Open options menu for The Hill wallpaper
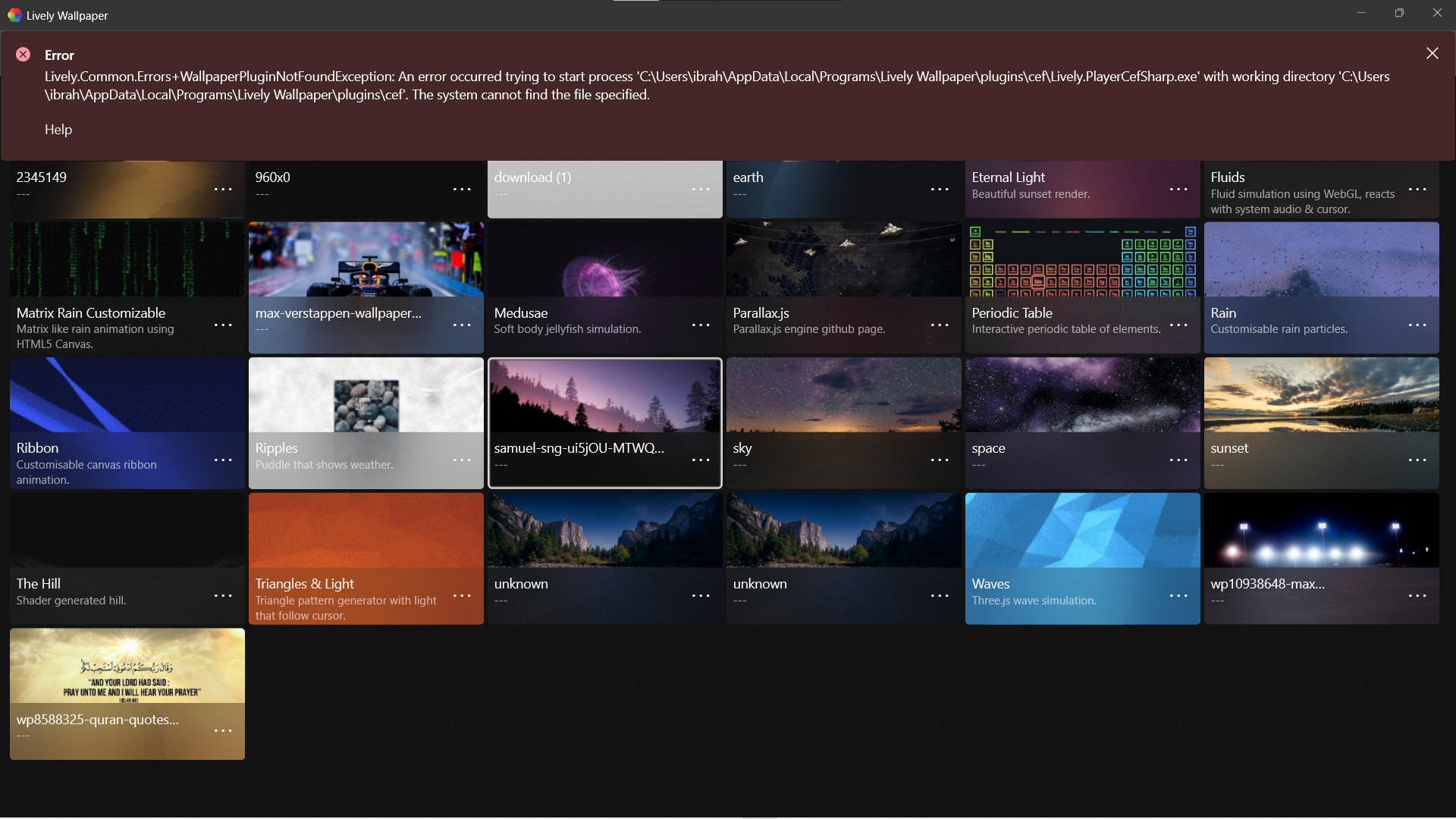The height and width of the screenshot is (819, 1456). (x=223, y=595)
